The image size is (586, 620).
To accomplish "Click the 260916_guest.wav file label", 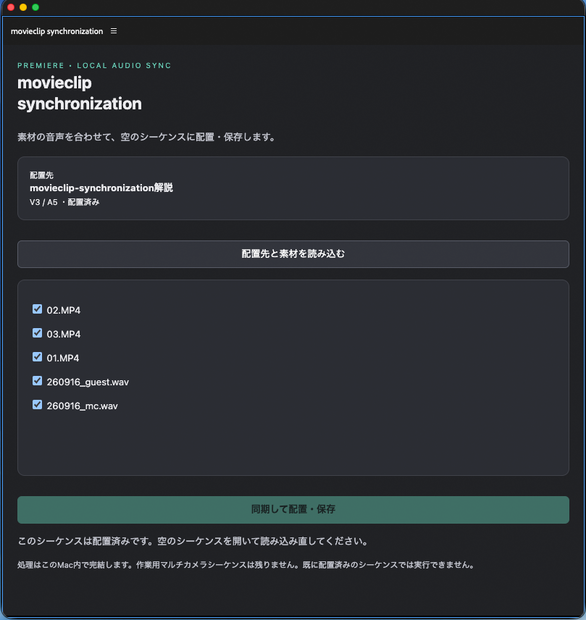I will [x=88, y=382].
